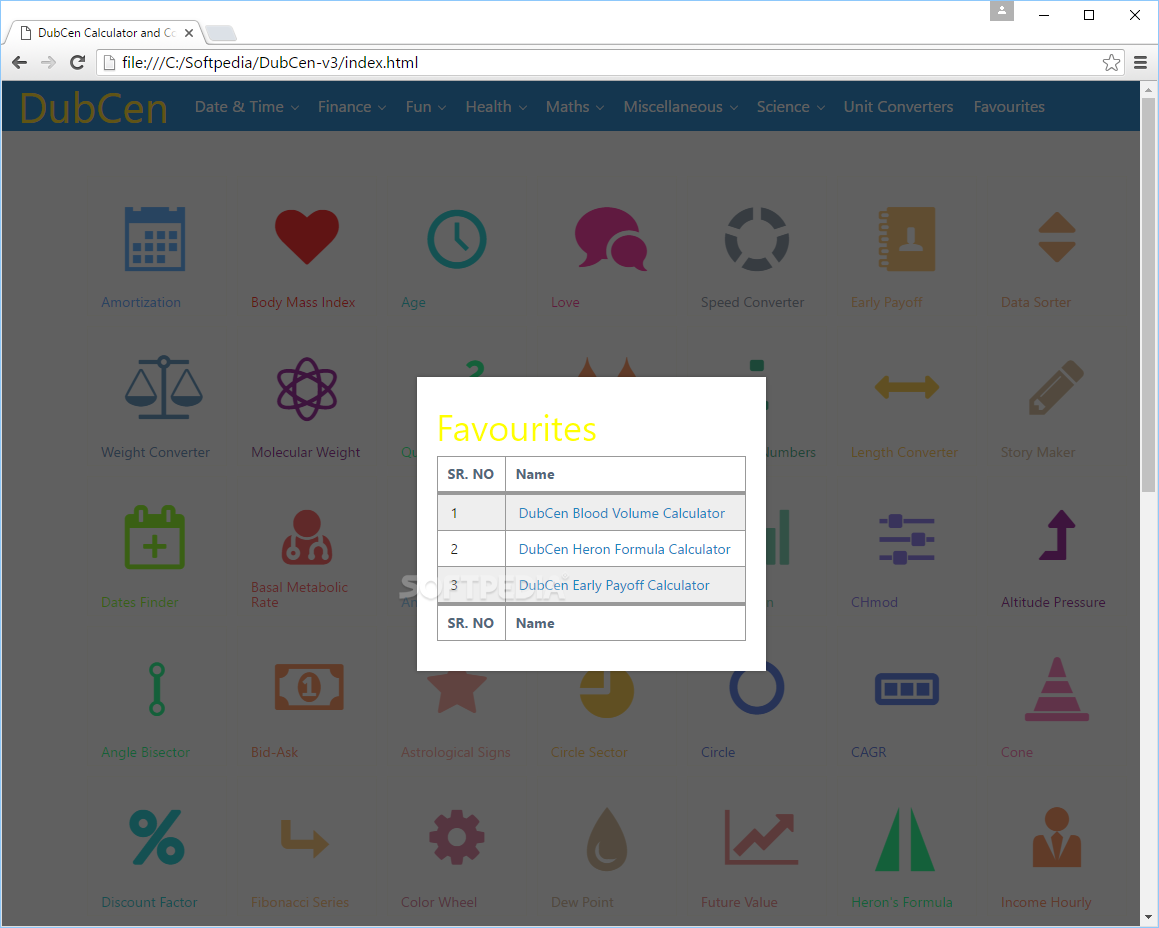Open DubCen Early Payoff Calculator link
Viewport: 1159px width, 928px height.
[x=614, y=585]
